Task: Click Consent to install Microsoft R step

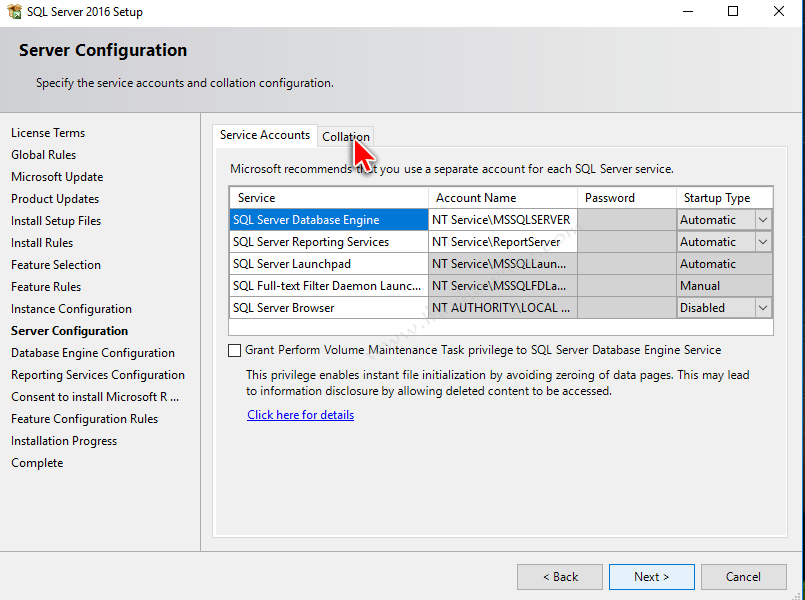Action: pos(95,398)
